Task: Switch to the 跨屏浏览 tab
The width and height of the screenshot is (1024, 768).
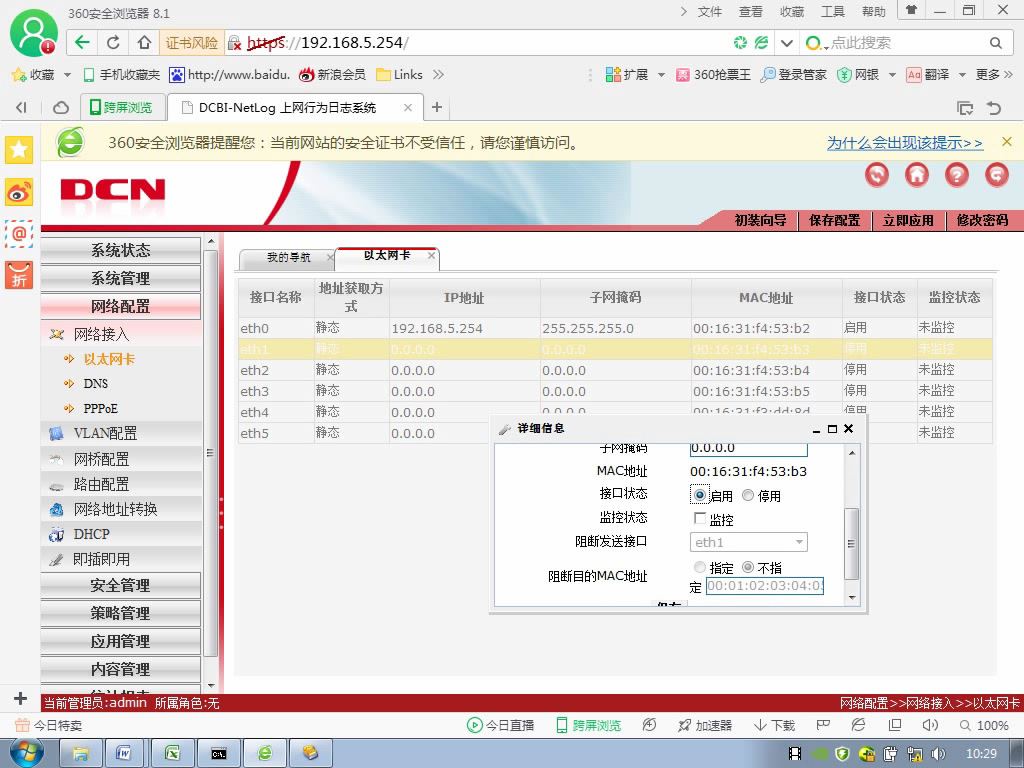Action: (121, 107)
